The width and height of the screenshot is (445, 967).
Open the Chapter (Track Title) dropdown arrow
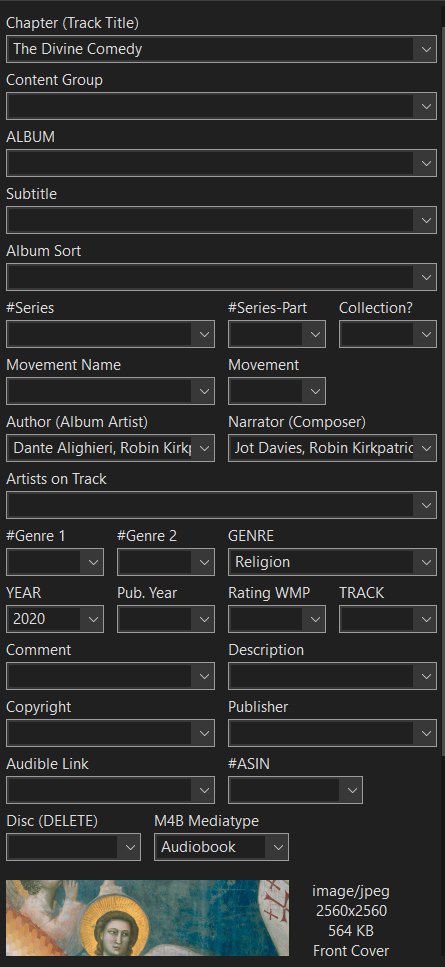(426, 49)
